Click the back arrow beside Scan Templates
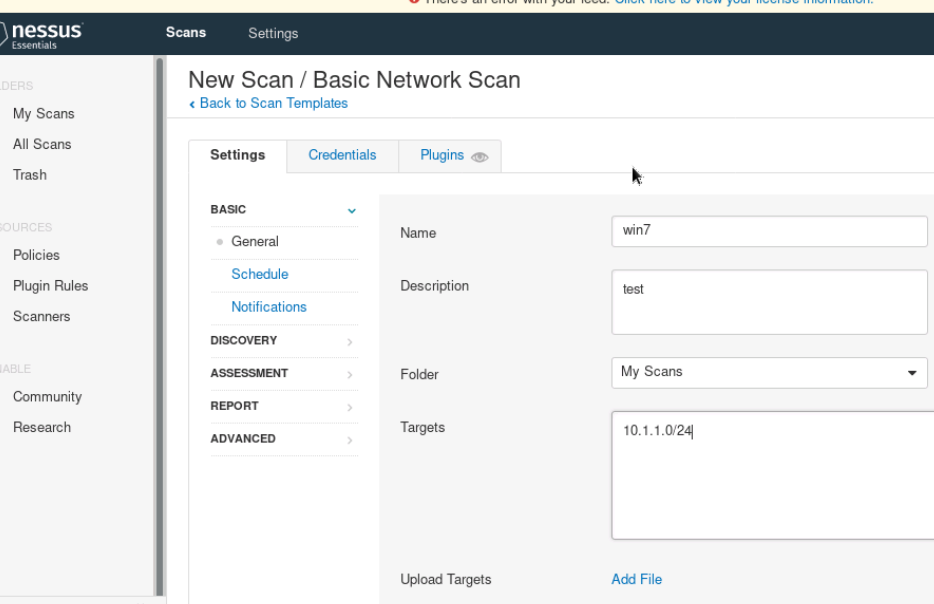The height and width of the screenshot is (604, 934). tap(192, 104)
